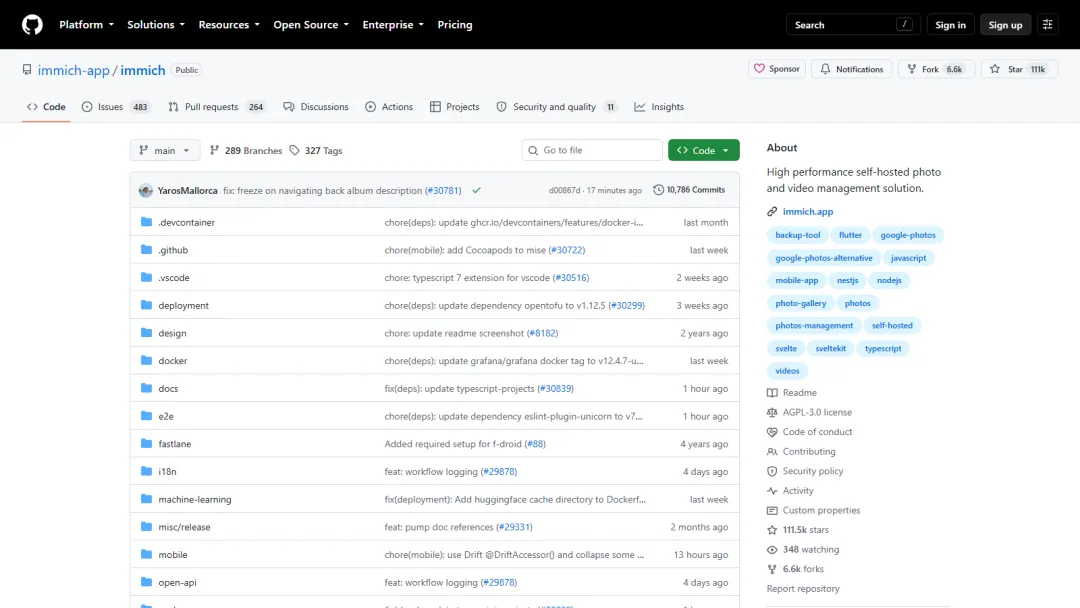Screen dimensions: 1080x608
Task: Switch to the Discussions tab
Action: pos(315,107)
